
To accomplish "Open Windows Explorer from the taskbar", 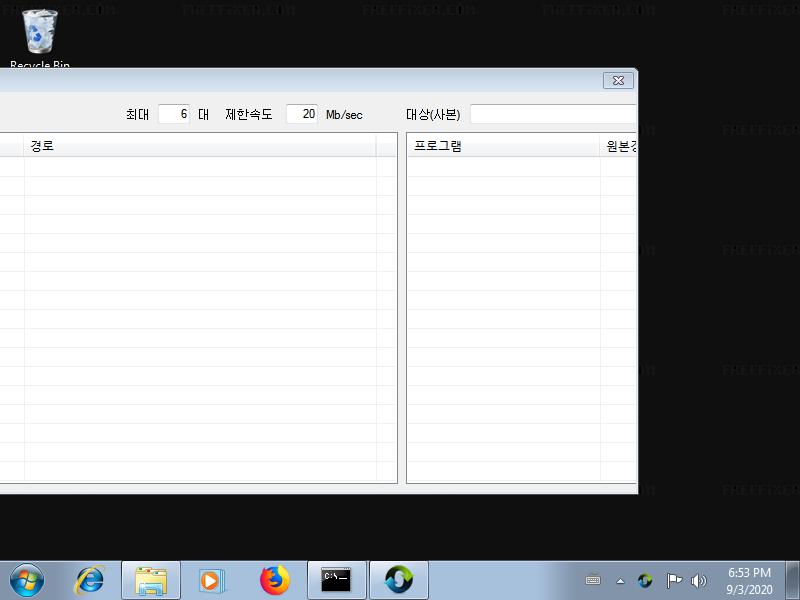I will (x=151, y=580).
